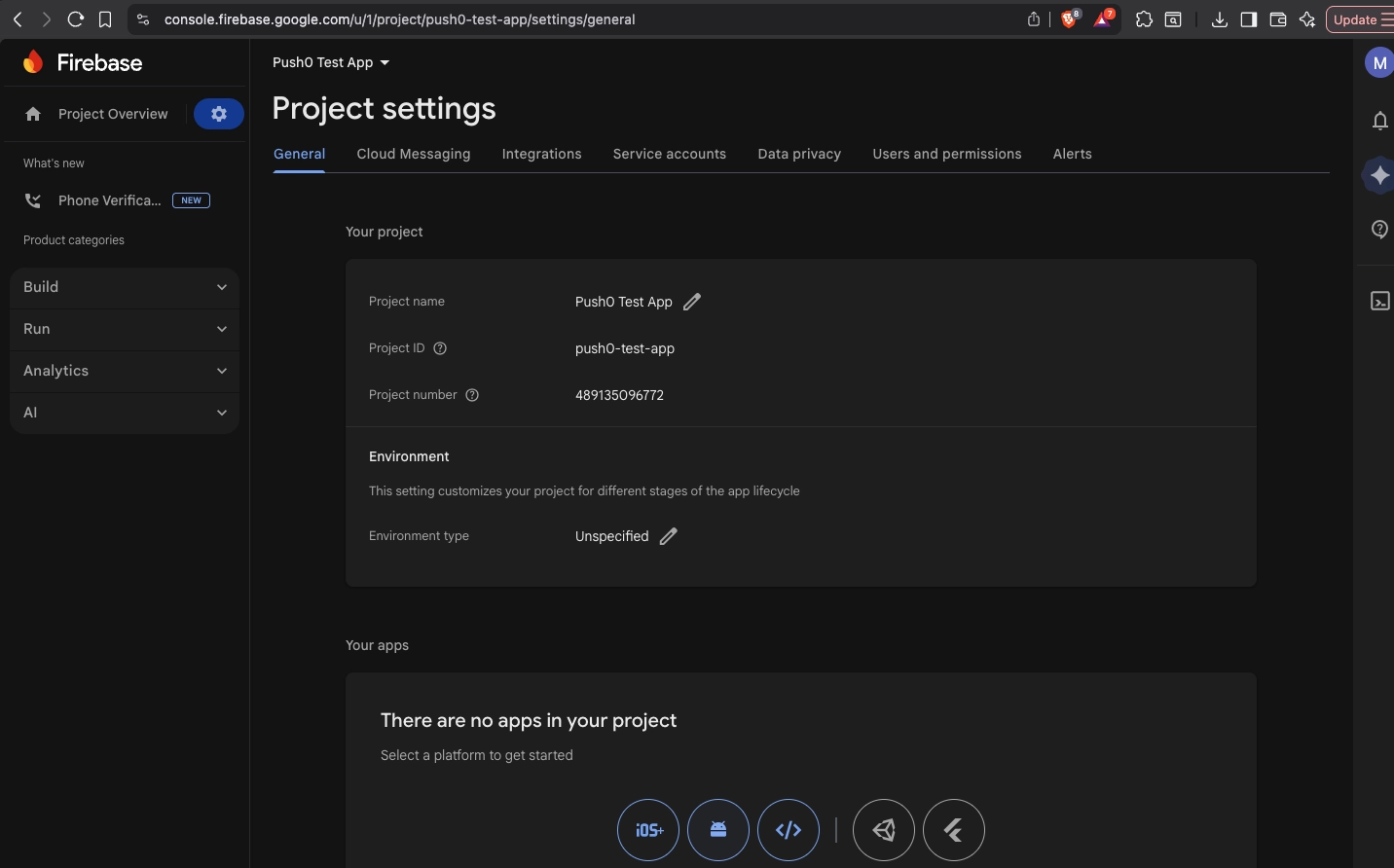Open the Gemini AI assistant icon

(1379, 176)
